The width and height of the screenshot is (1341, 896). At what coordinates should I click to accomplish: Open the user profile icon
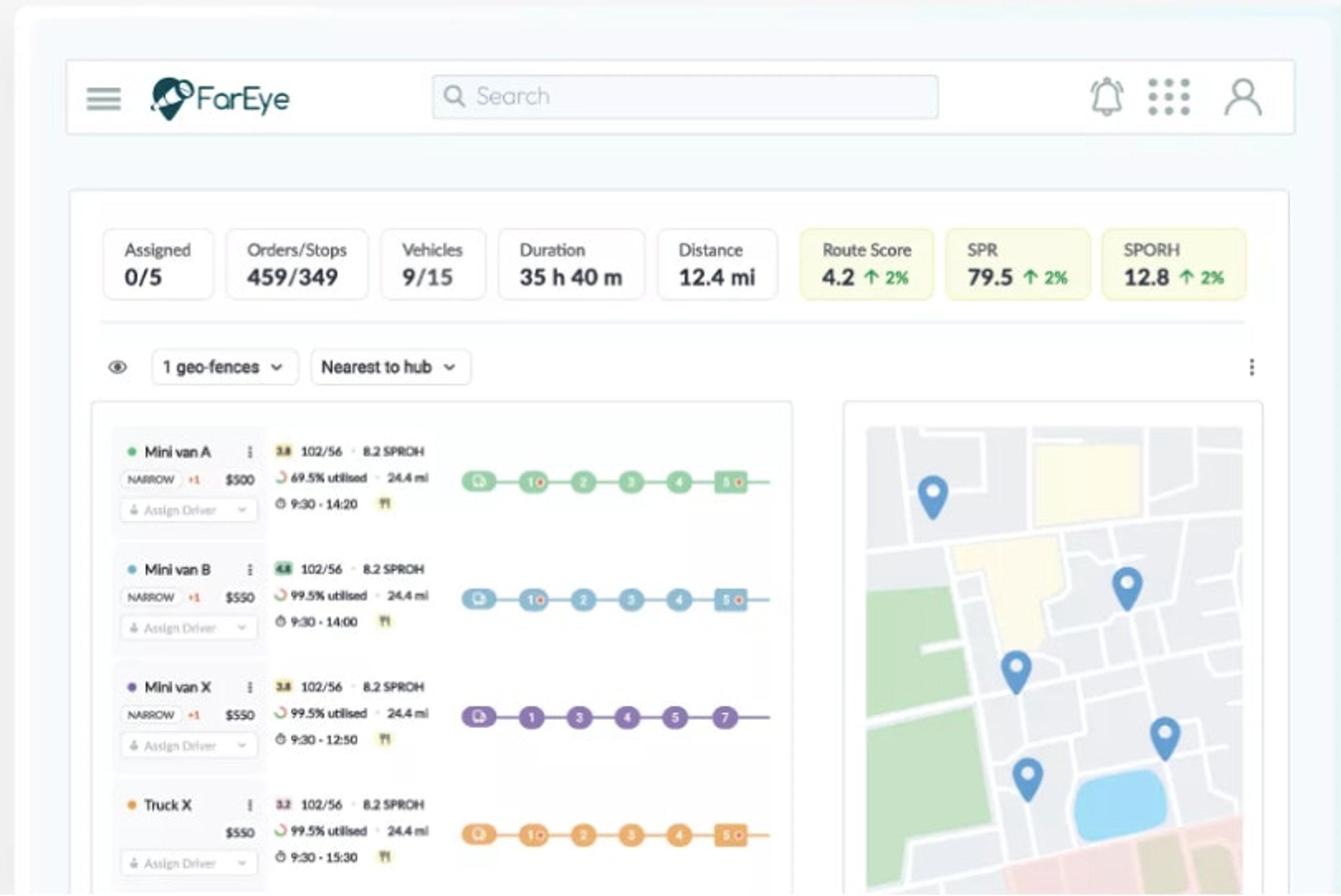[1242, 98]
